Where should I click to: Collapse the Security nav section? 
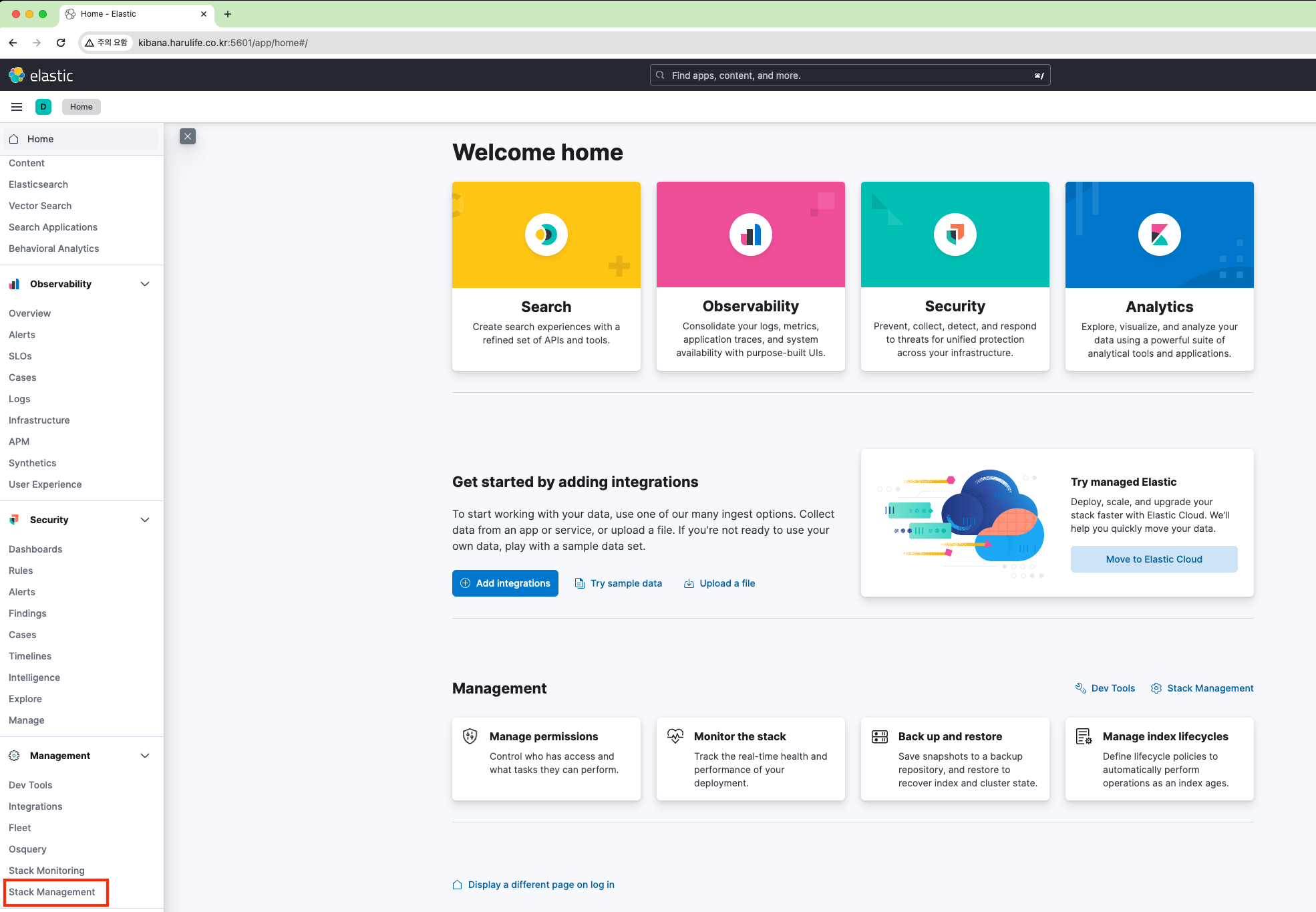[145, 520]
